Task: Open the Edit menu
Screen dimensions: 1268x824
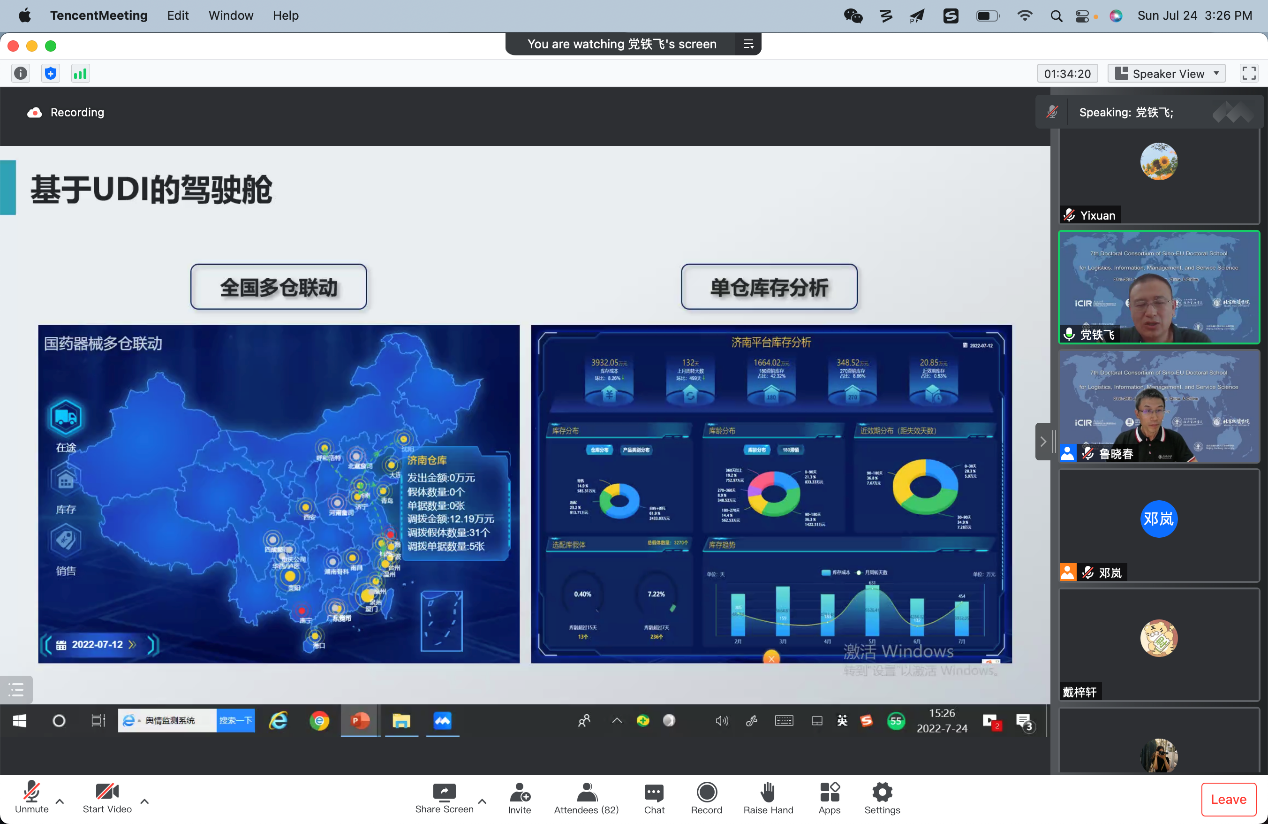Action: [x=178, y=15]
